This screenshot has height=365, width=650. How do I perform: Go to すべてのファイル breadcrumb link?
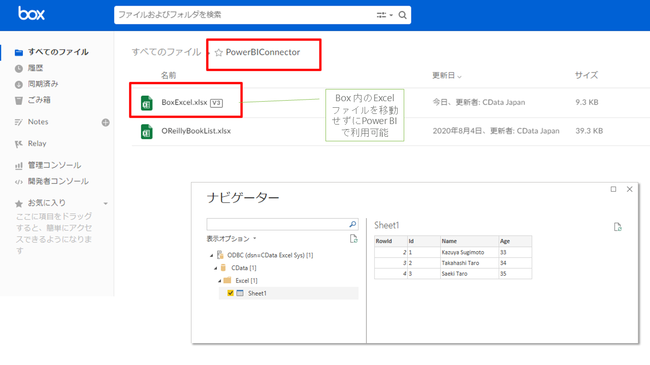click(x=166, y=52)
